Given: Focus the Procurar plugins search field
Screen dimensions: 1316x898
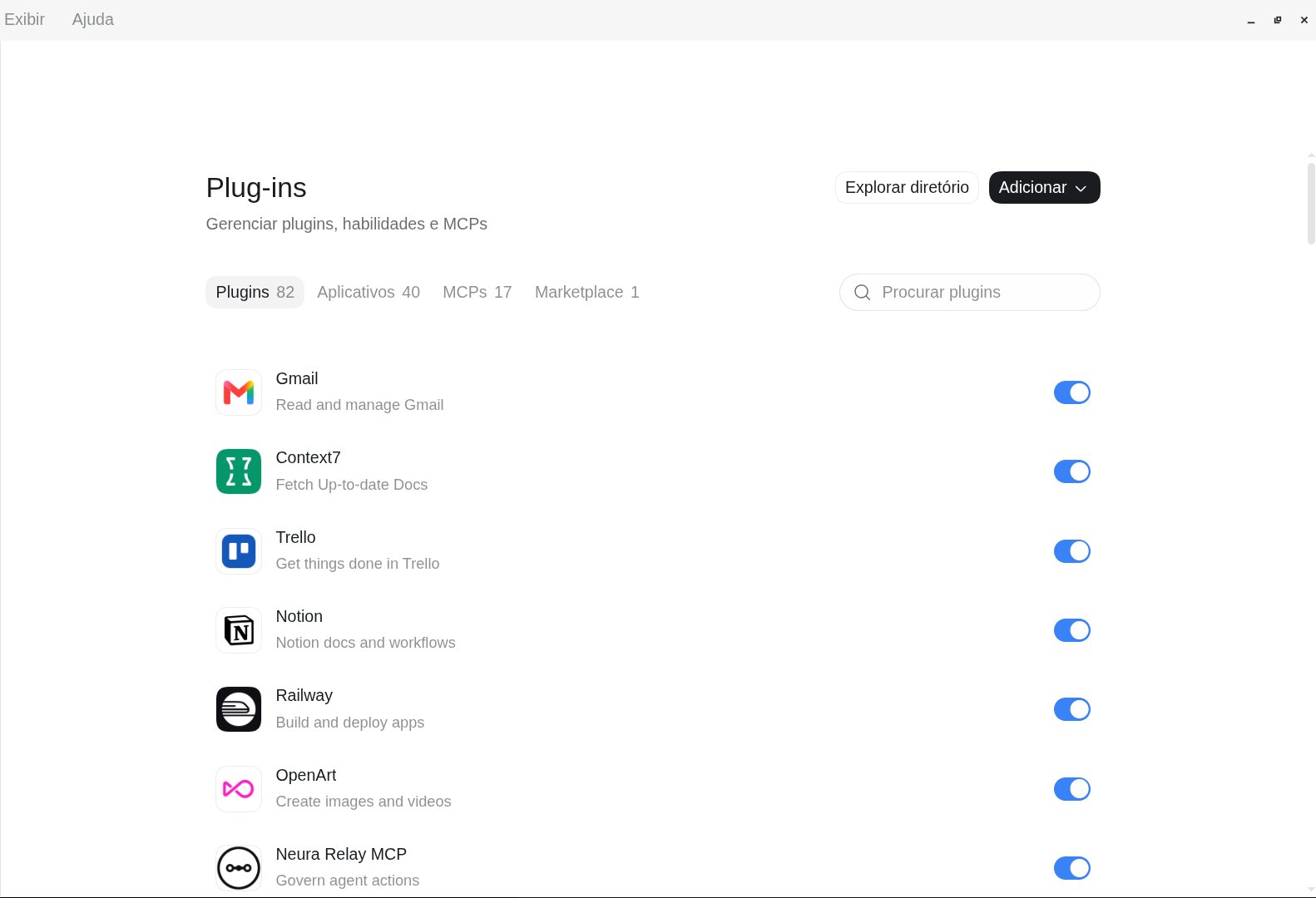Looking at the screenshot, I should point(970,292).
